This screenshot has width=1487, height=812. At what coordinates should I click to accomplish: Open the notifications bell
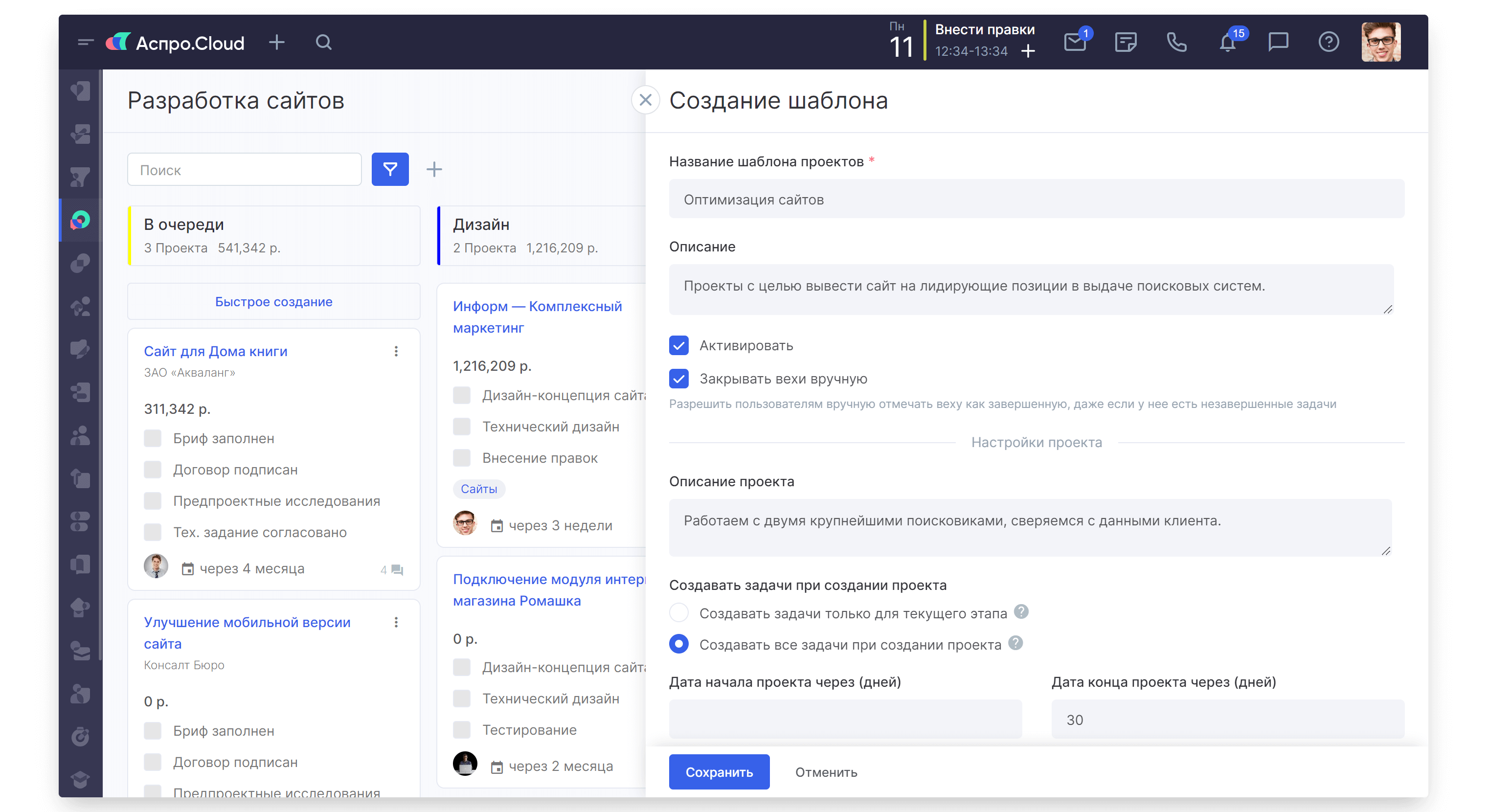(x=1227, y=43)
